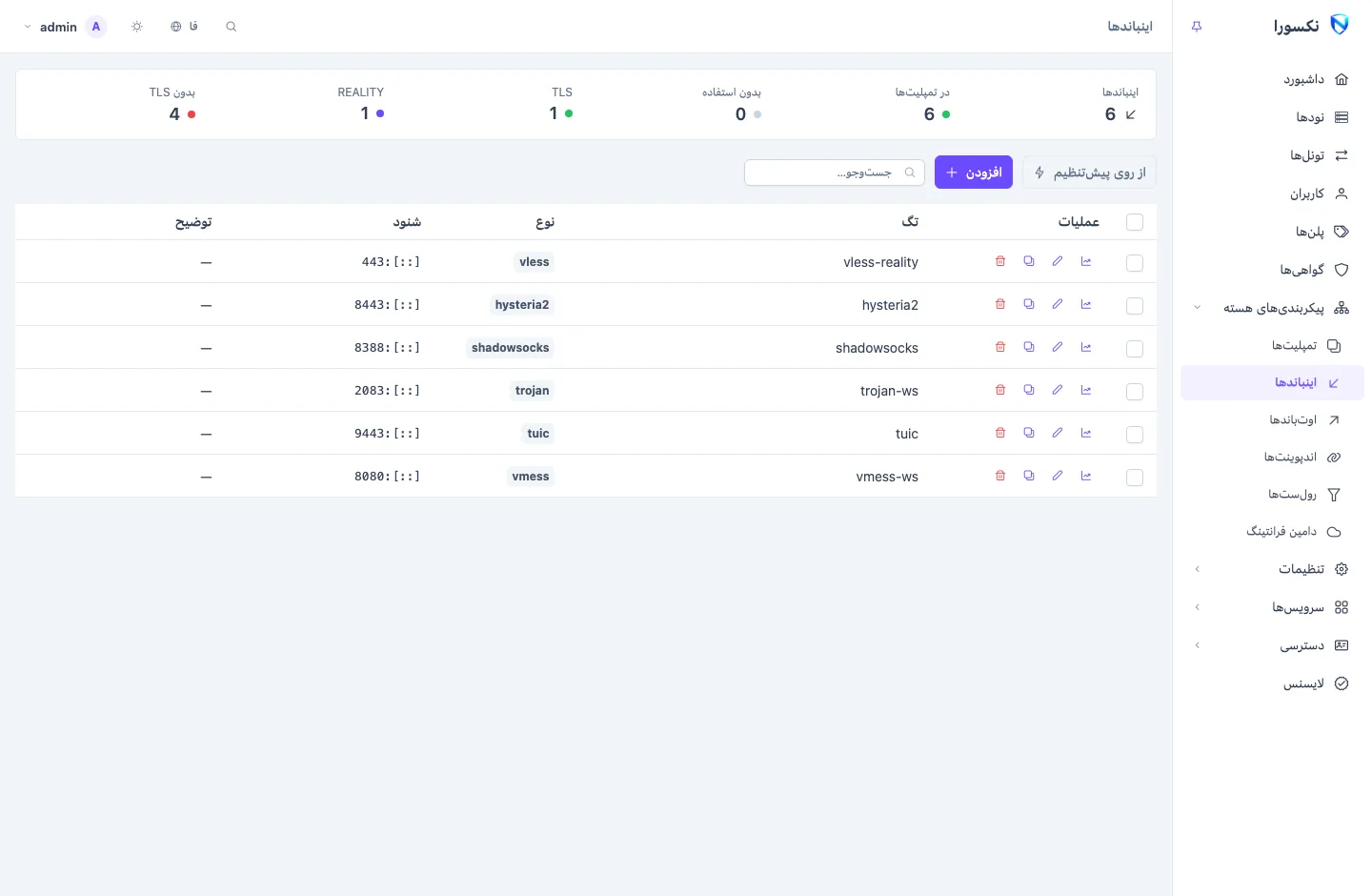
Task: Edit the trojan-ws inbound
Action: click(1058, 390)
